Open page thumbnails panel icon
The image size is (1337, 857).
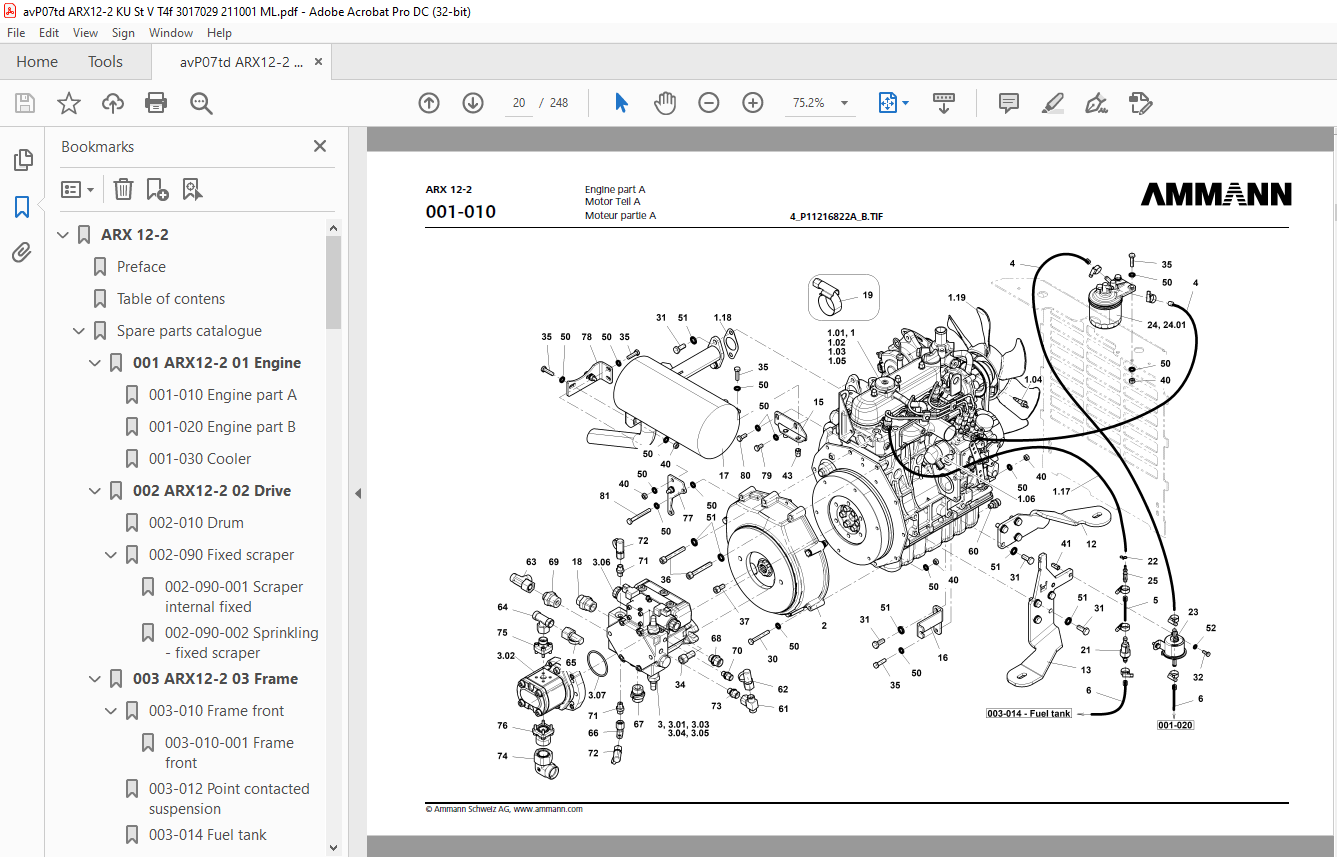coord(22,160)
